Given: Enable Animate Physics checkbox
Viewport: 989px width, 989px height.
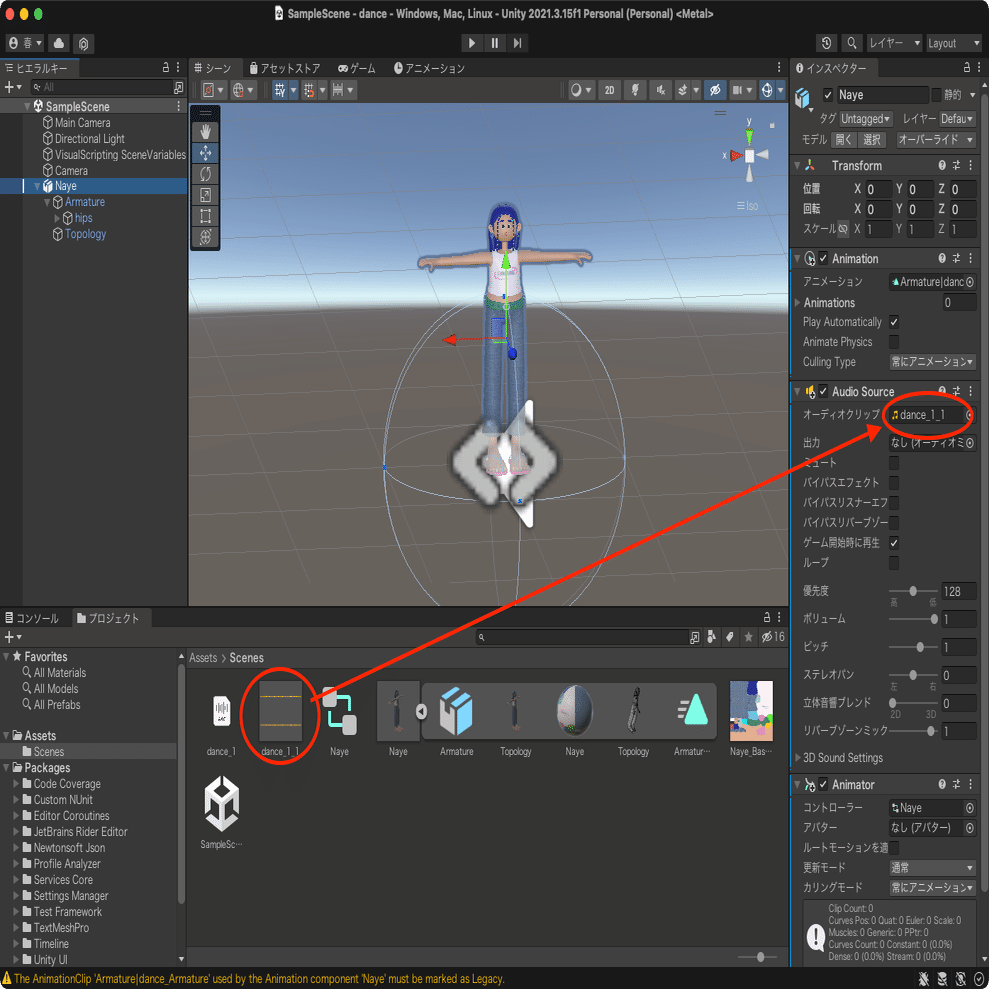Looking at the screenshot, I should (x=894, y=342).
